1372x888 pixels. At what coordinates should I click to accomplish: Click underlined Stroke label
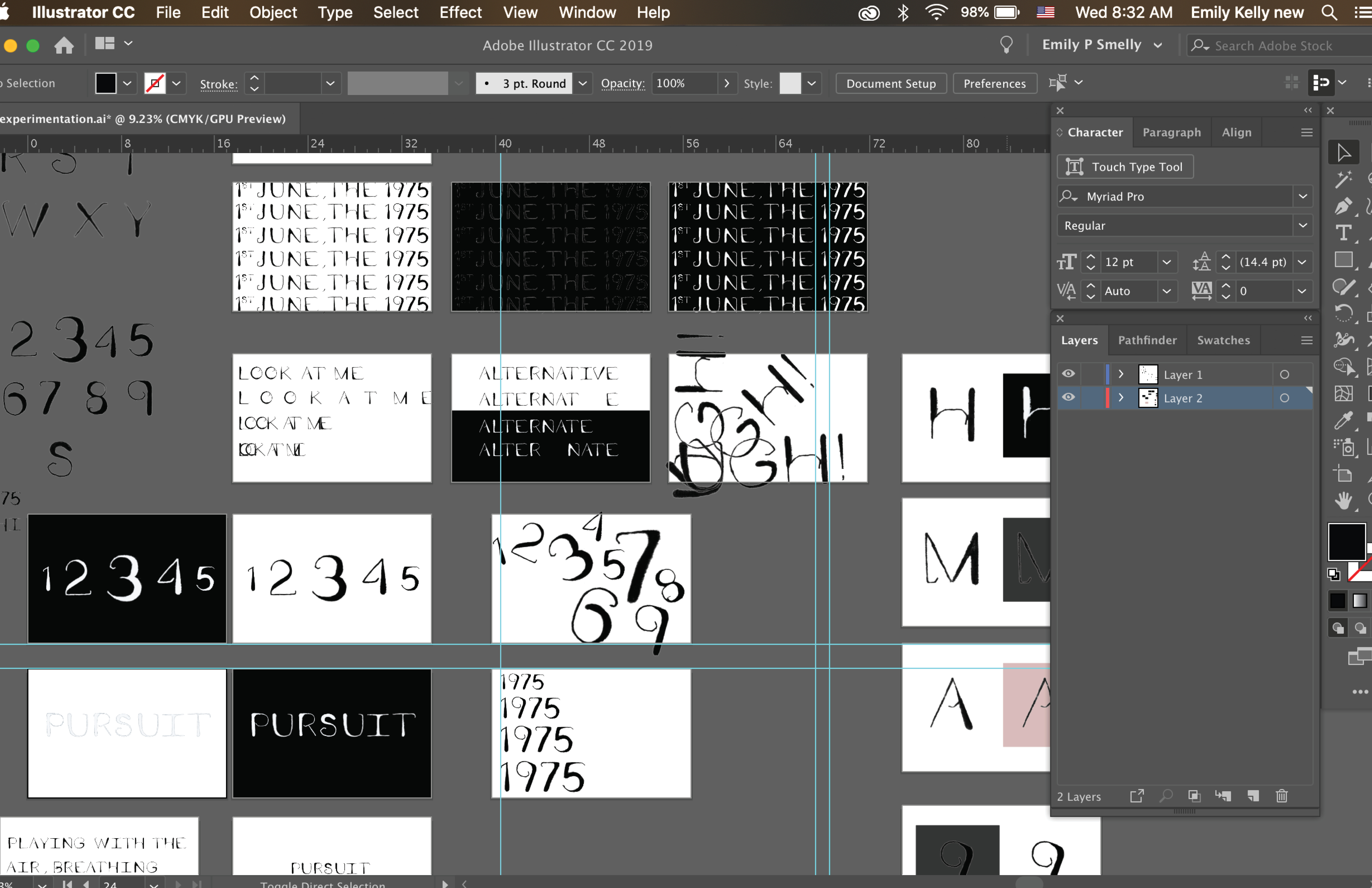218,84
